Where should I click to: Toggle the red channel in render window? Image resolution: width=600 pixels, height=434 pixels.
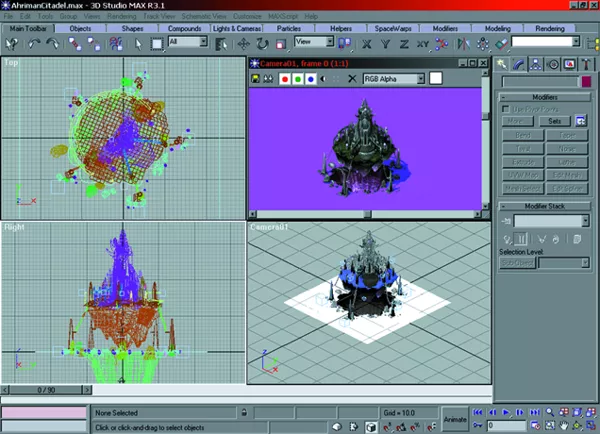click(285, 79)
